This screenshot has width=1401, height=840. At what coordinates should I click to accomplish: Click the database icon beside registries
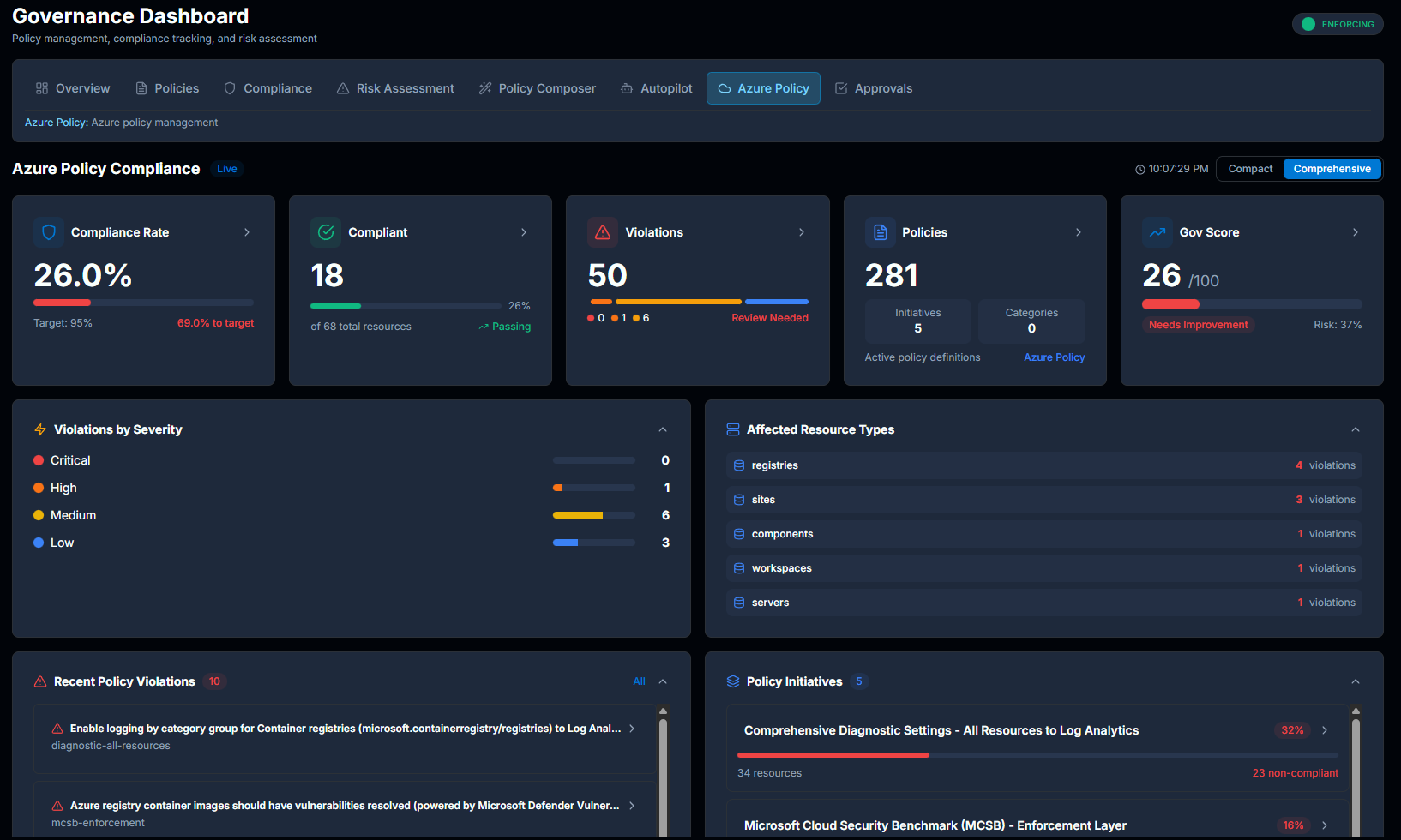point(739,465)
